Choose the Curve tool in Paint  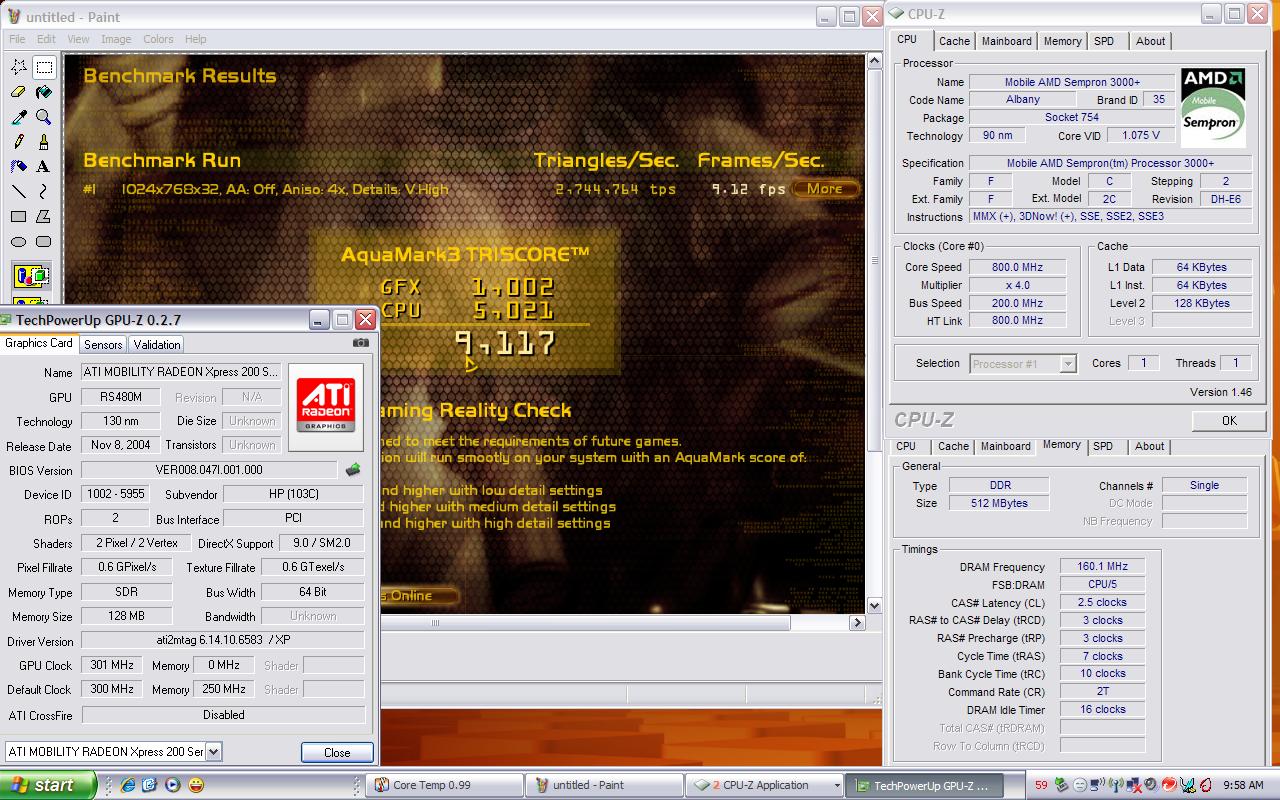pyautogui.click(x=44, y=191)
